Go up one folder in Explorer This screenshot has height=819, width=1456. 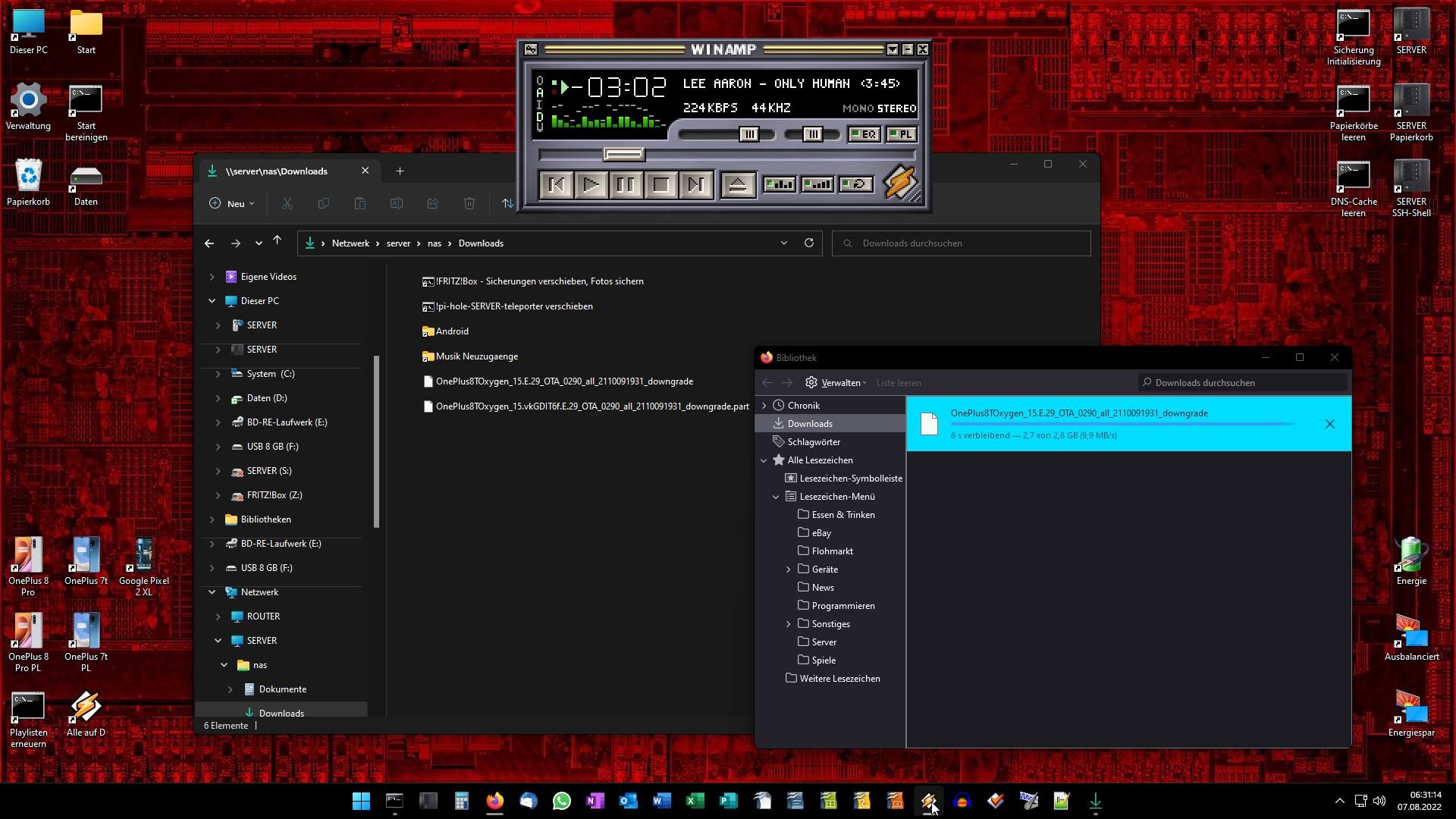point(278,240)
